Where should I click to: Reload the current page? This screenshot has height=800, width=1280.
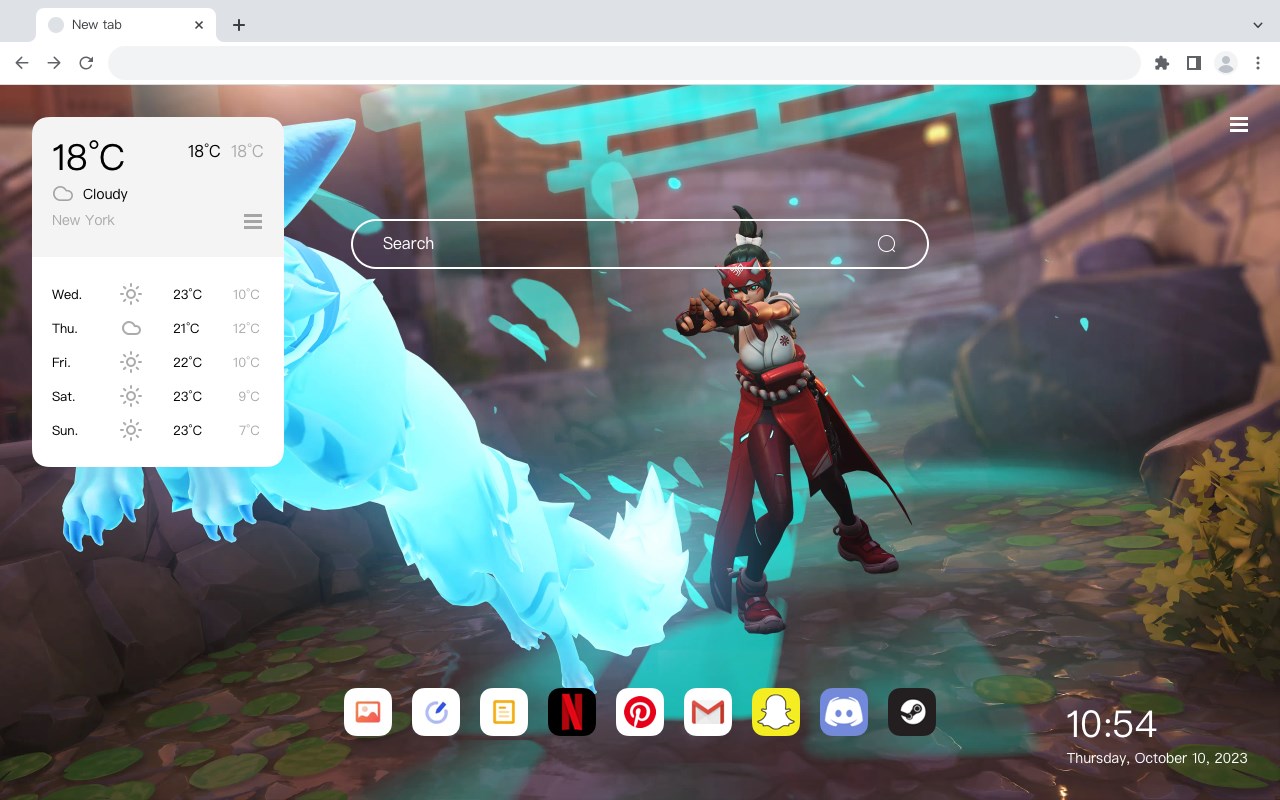[86, 63]
